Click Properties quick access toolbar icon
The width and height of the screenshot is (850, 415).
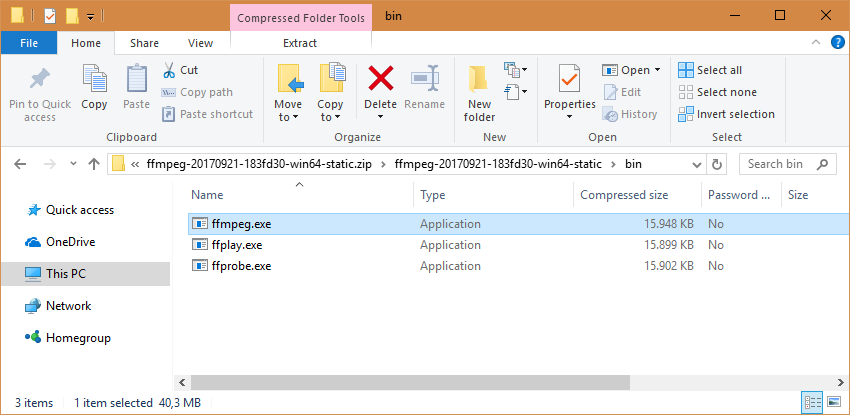49,16
